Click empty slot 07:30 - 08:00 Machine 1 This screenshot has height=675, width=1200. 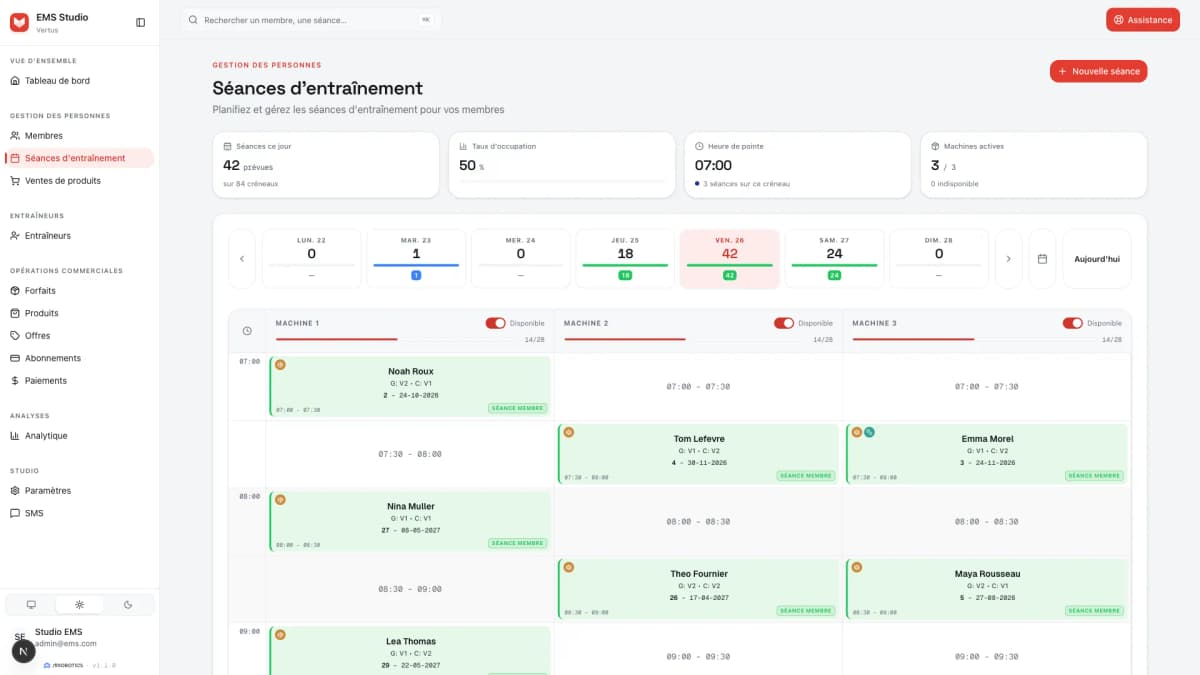pos(410,454)
